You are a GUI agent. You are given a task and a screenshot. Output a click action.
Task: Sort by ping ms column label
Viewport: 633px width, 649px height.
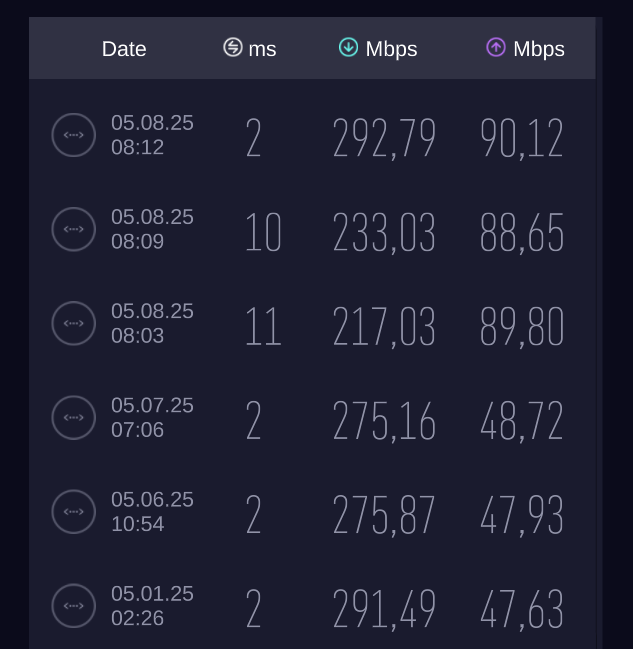(262, 49)
